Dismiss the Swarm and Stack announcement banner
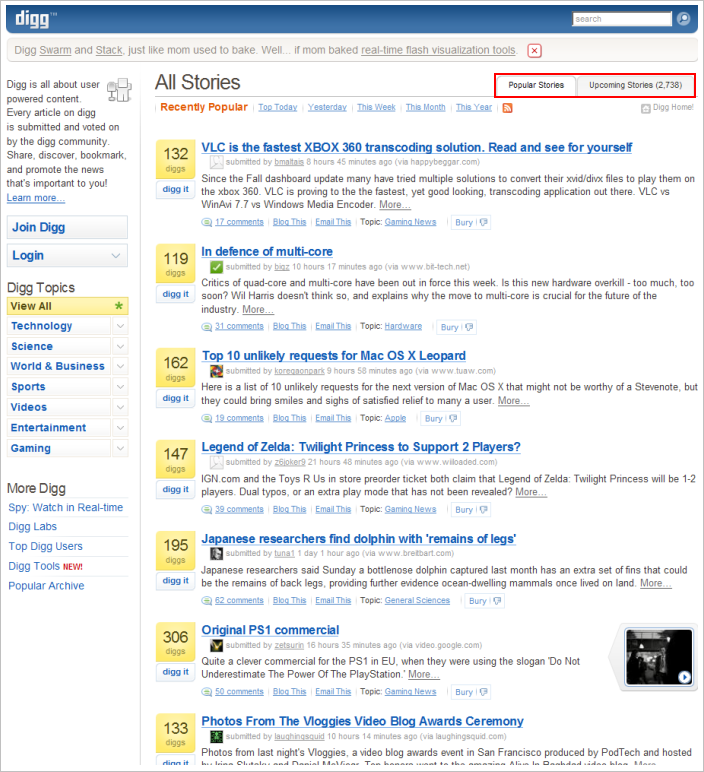Screen dimensions: 704x772 click(534, 51)
